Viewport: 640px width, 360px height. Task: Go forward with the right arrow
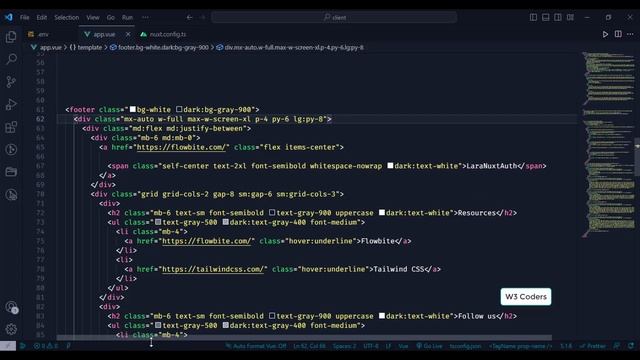(x=203, y=18)
